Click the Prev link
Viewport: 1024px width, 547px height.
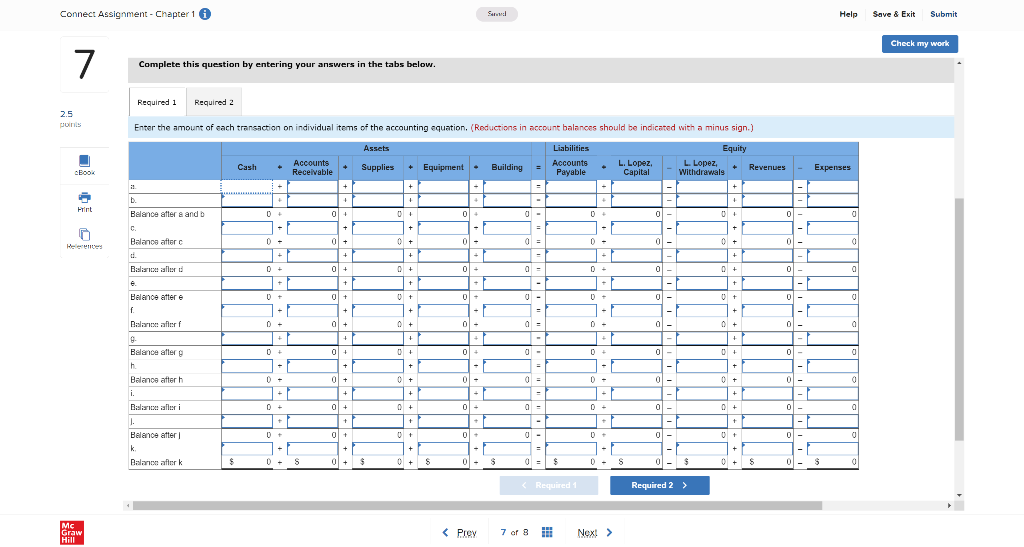(466, 533)
